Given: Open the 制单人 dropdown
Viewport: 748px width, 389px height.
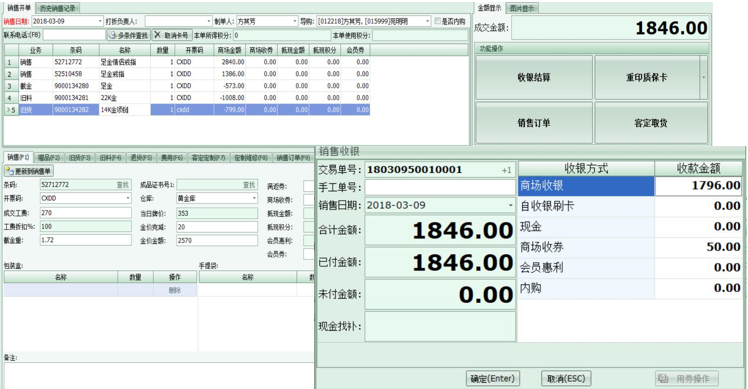Looking at the screenshot, I should (294, 21).
